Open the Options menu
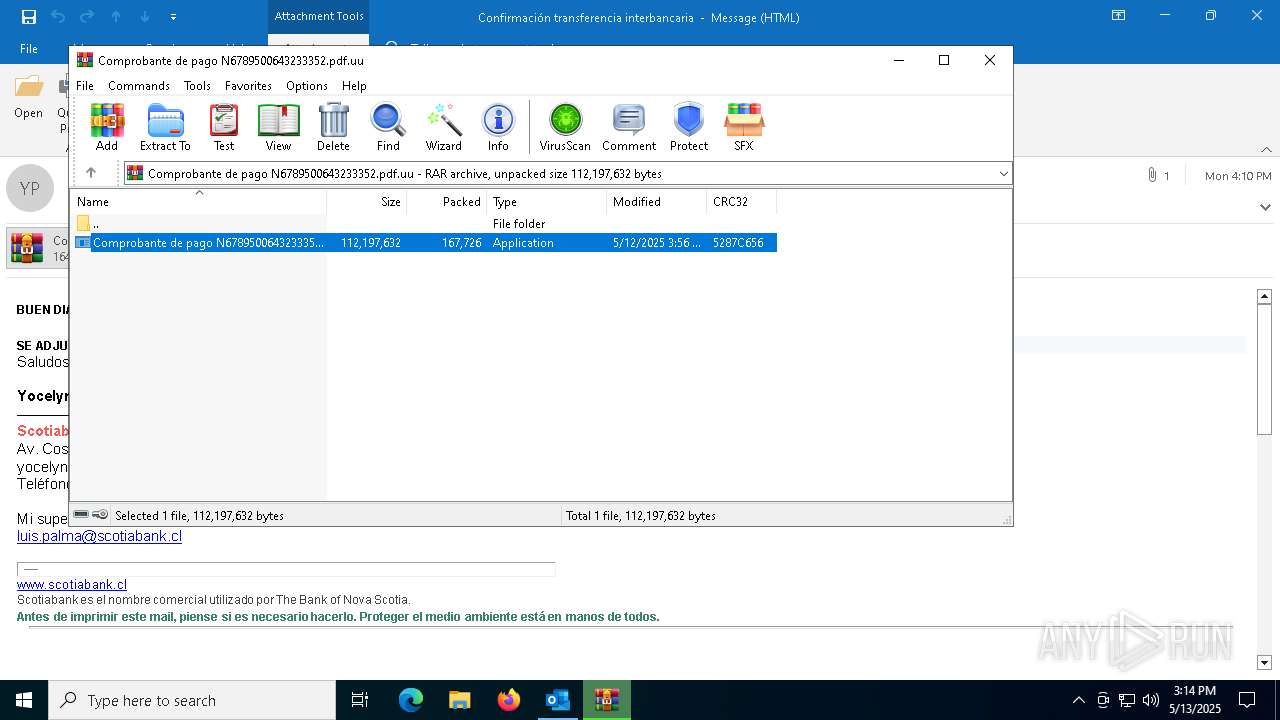The width and height of the screenshot is (1280, 720). pos(307,86)
